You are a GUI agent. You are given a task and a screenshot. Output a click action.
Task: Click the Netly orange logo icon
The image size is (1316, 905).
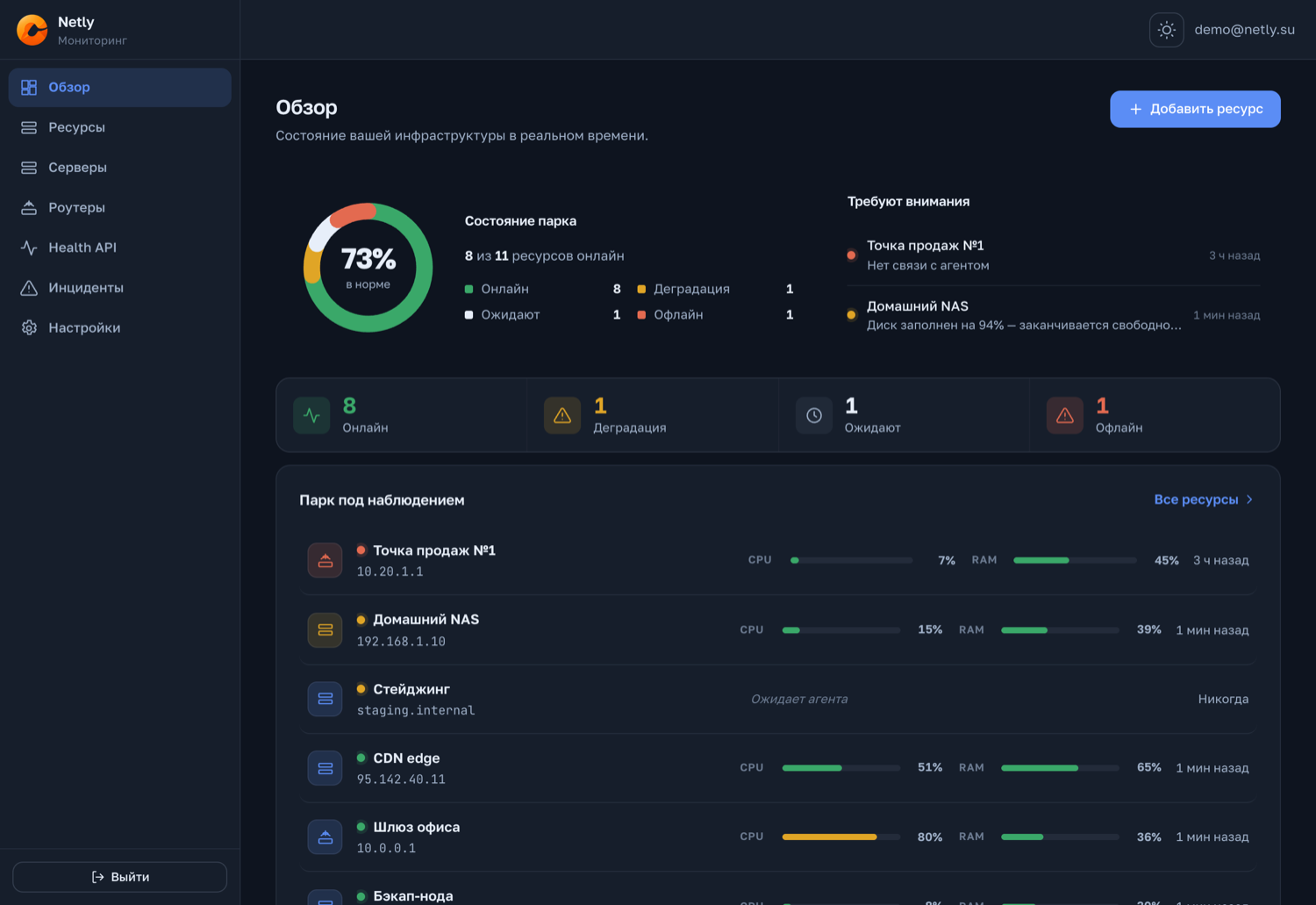(x=32, y=30)
